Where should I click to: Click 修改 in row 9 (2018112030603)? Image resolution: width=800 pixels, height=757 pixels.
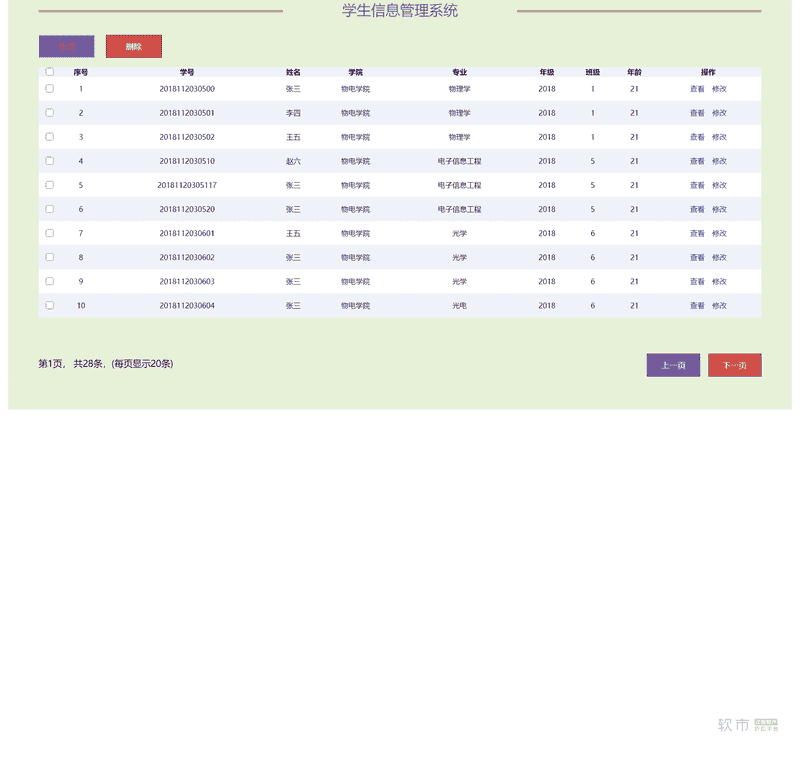point(719,282)
